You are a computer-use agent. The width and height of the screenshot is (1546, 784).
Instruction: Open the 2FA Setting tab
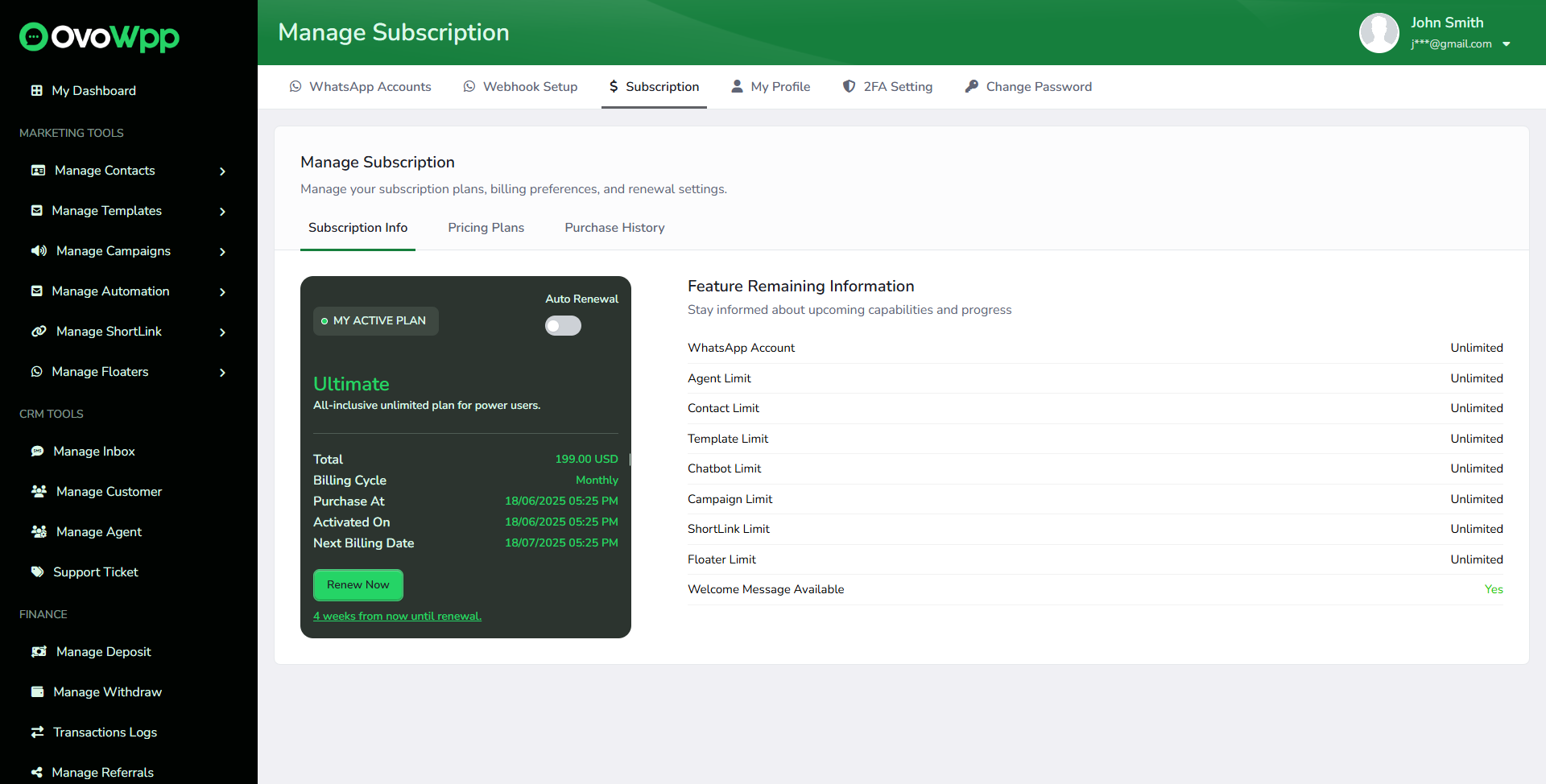[x=887, y=86]
